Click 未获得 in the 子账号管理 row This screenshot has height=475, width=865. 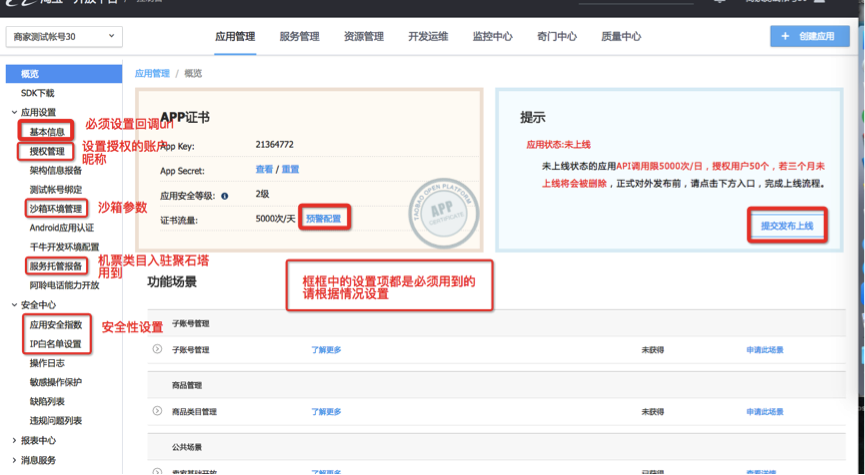[652, 350]
